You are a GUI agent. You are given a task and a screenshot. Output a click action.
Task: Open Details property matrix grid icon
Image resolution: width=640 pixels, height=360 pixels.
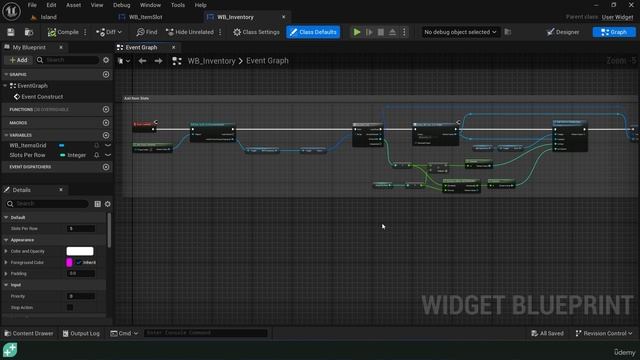[x=98, y=204]
